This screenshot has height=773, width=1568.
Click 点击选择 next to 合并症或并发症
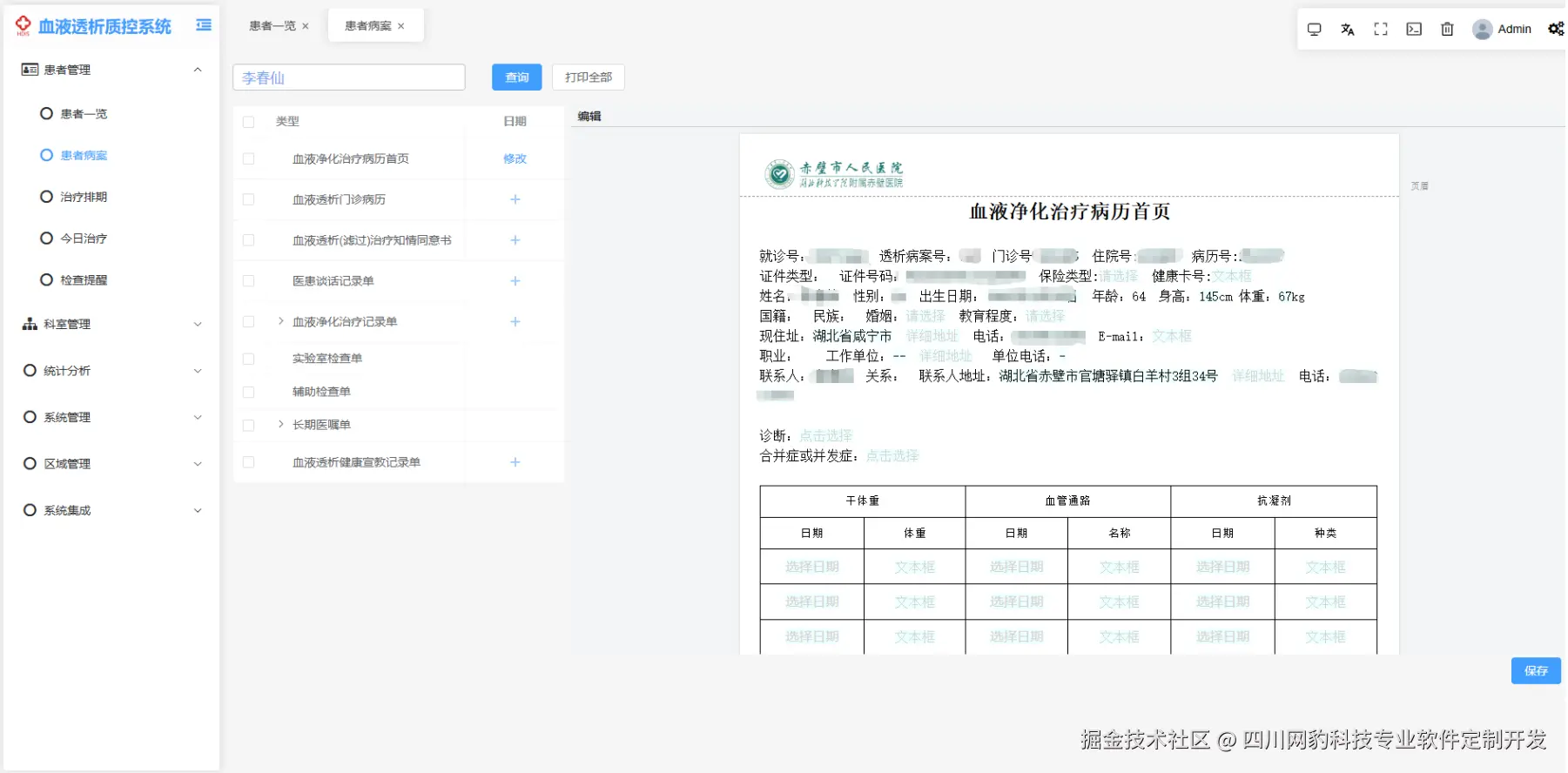pyautogui.click(x=892, y=455)
